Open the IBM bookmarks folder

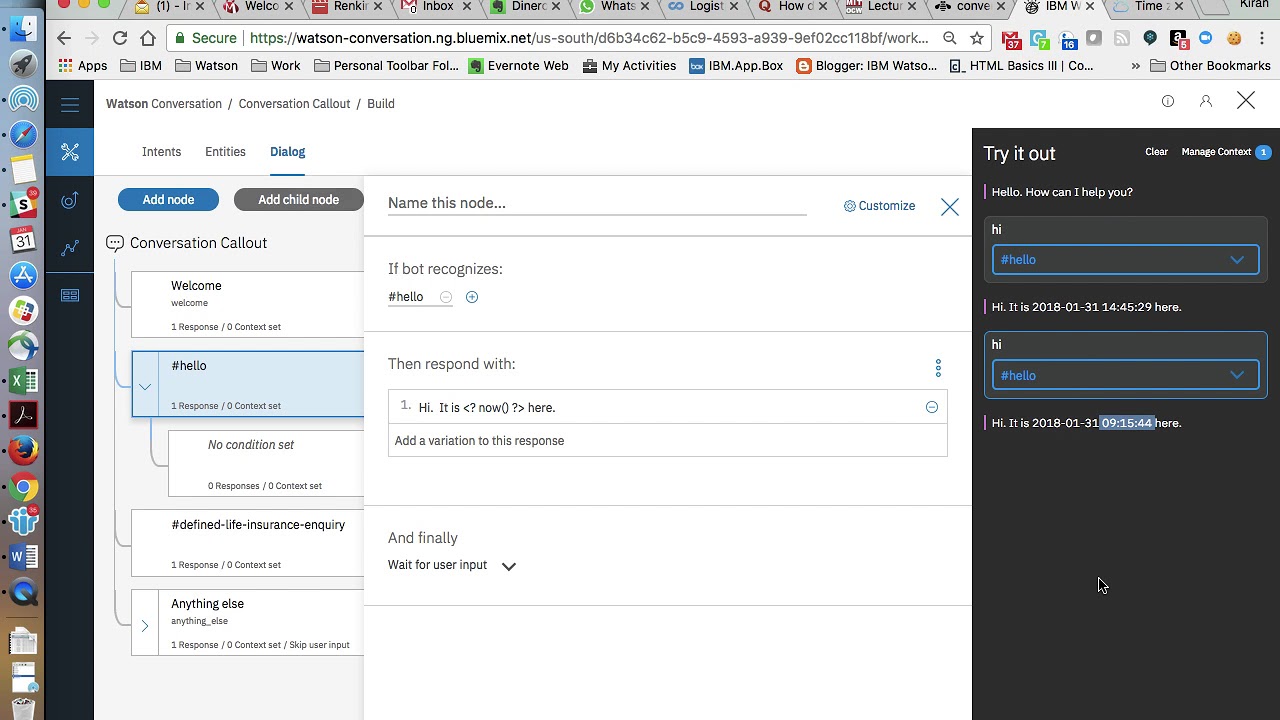point(140,66)
